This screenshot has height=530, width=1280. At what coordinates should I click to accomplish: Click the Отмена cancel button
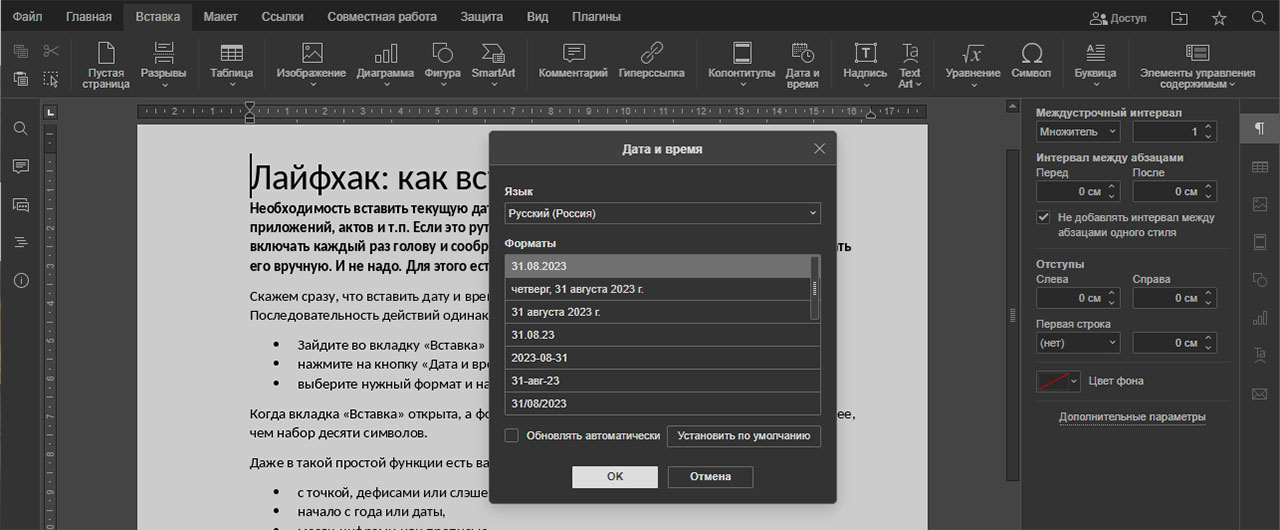(x=710, y=477)
